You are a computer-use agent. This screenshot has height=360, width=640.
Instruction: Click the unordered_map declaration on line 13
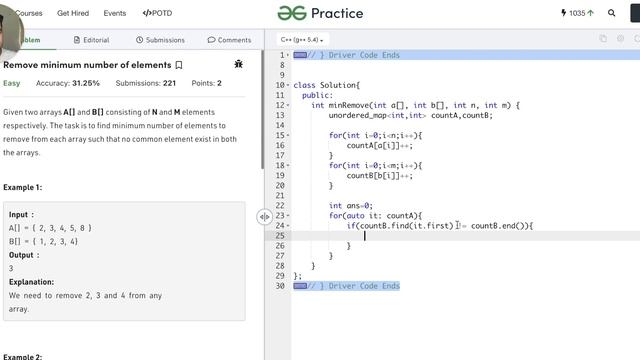click(411, 116)
